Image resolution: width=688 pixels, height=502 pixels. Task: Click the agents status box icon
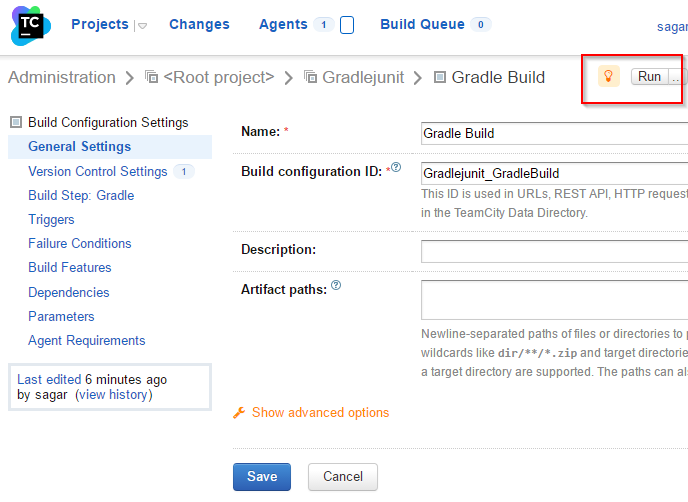click(347, 25)
